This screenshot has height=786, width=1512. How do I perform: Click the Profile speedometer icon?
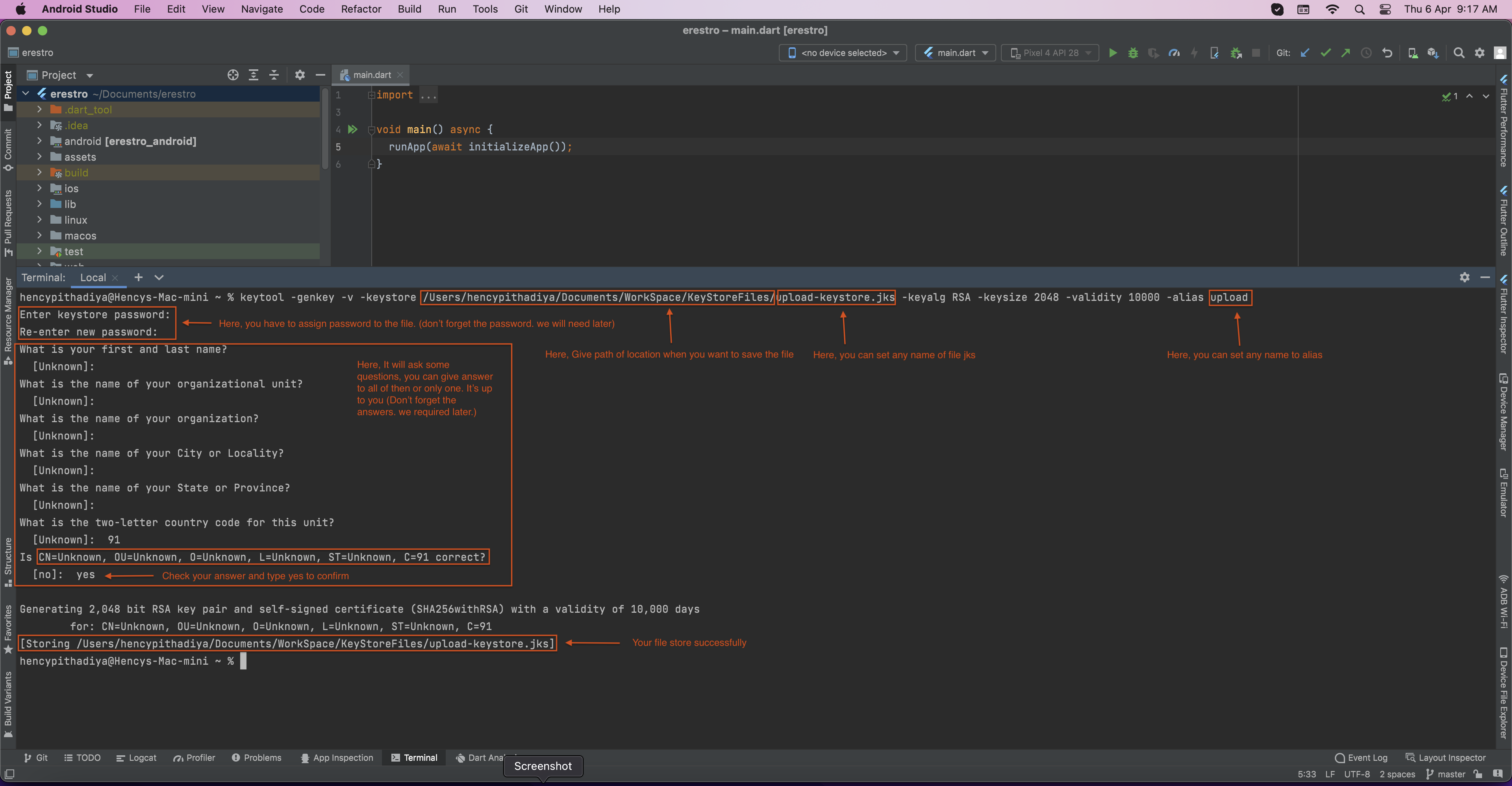click(1174, 53)
